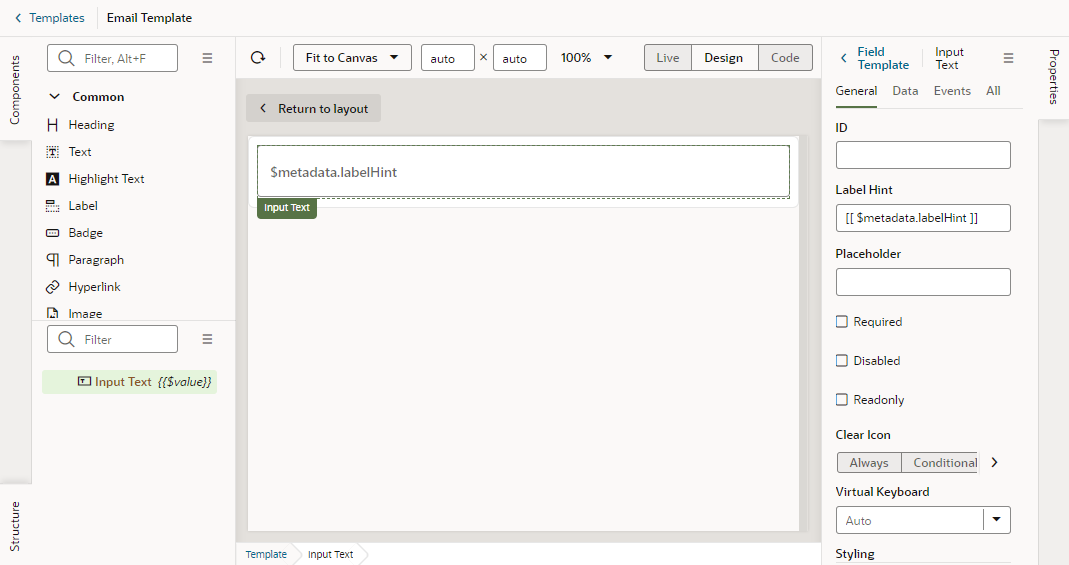
Task: Open the All properties tab
Action: 993,91
